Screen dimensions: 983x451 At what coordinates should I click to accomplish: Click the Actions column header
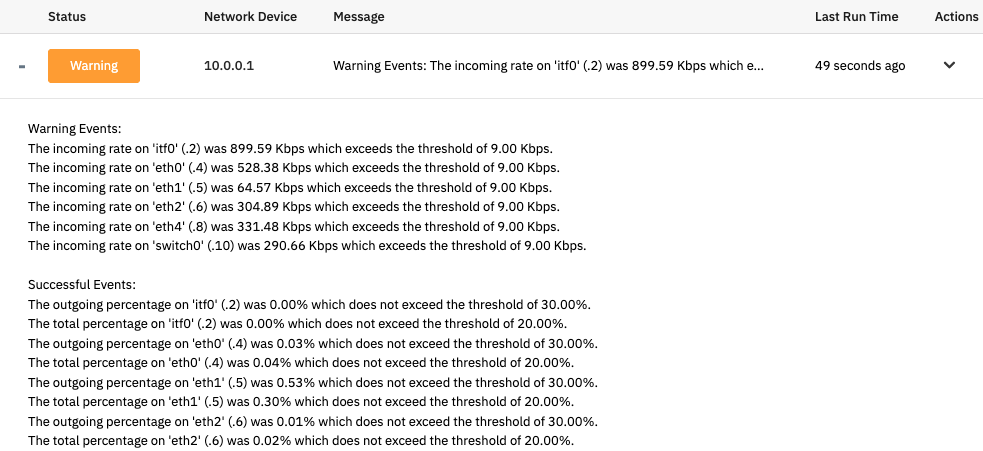point(956,17)
